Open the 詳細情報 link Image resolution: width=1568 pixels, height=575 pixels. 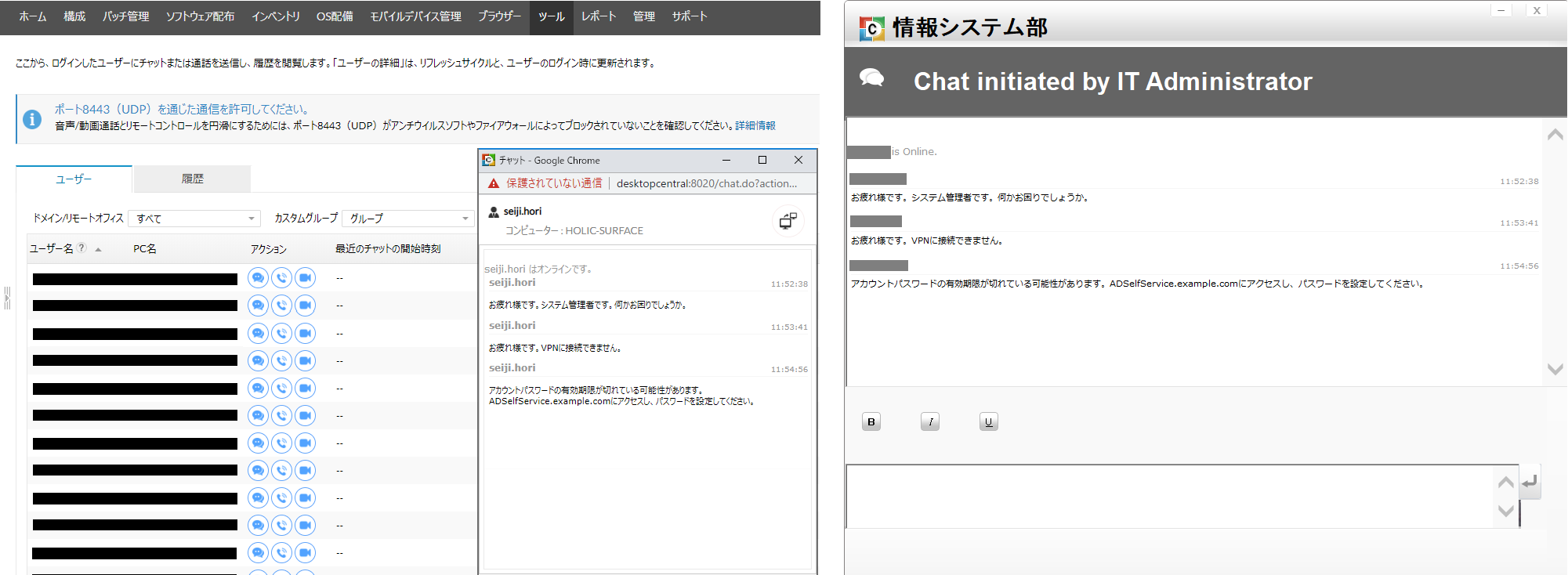(x=755, y=125)
